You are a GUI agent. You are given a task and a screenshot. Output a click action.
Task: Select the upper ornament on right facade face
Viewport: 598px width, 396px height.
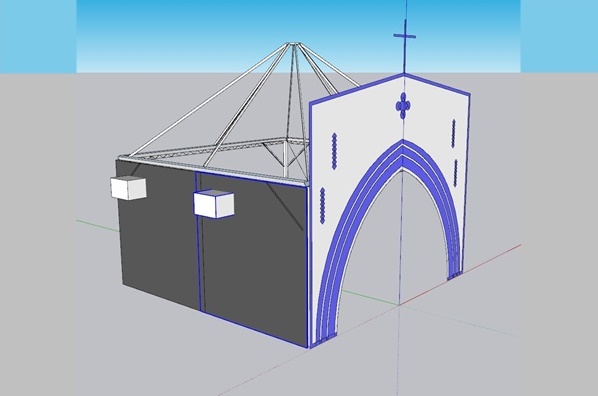click(453, 134)
